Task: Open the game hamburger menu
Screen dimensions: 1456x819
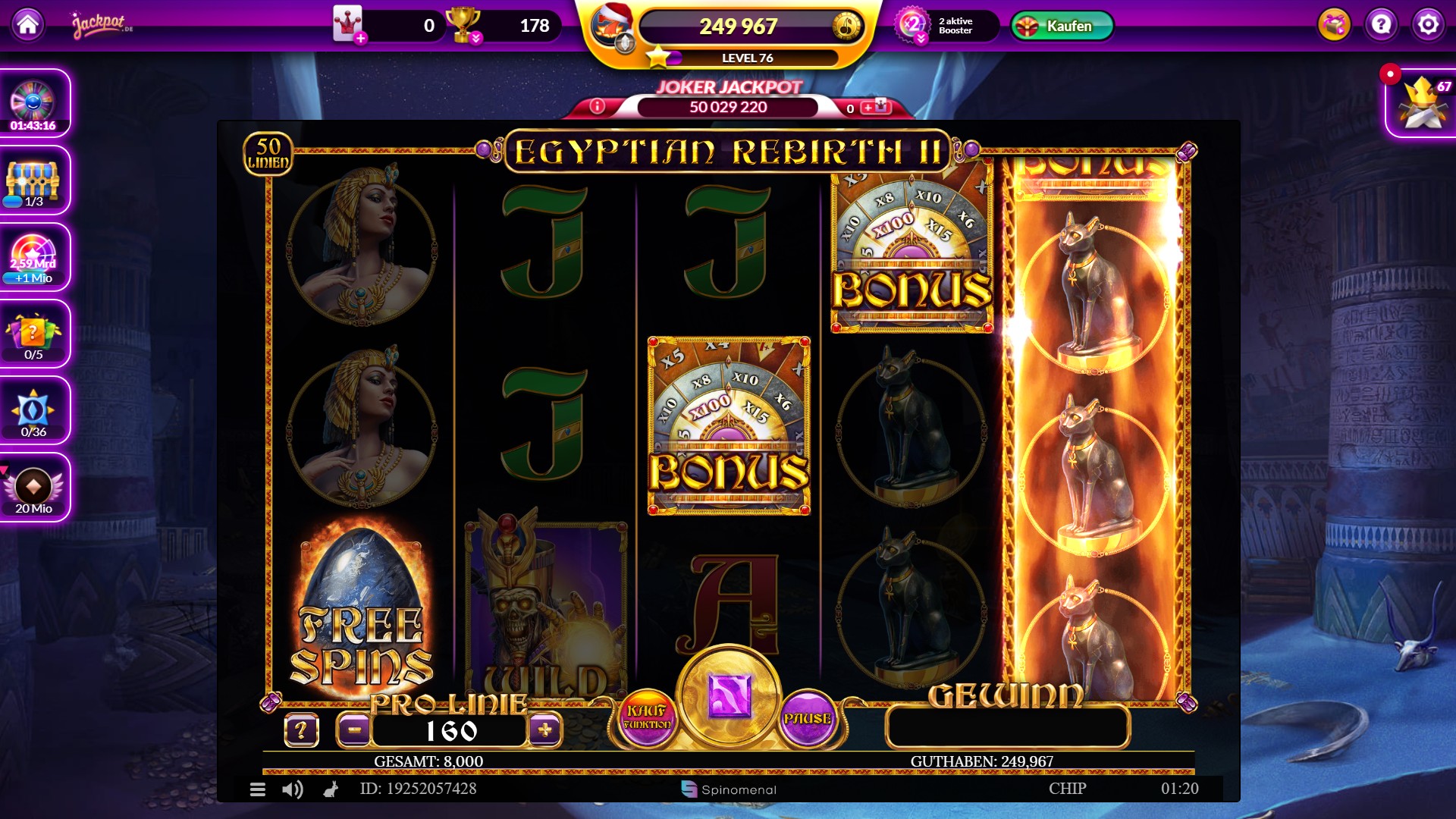Action: (x=258, y=789)
